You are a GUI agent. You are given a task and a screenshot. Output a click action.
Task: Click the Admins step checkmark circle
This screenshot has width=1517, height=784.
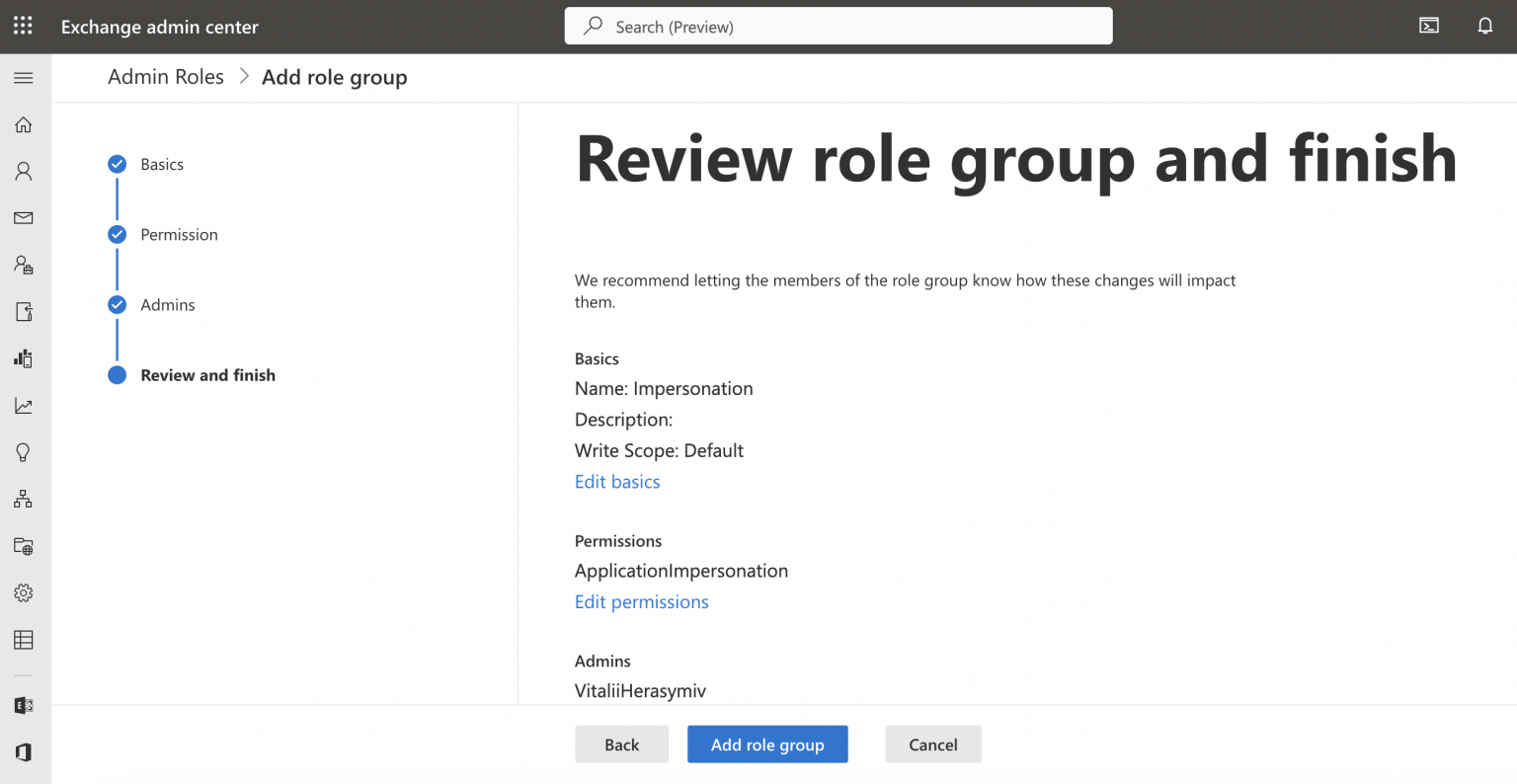coord(117,304)
